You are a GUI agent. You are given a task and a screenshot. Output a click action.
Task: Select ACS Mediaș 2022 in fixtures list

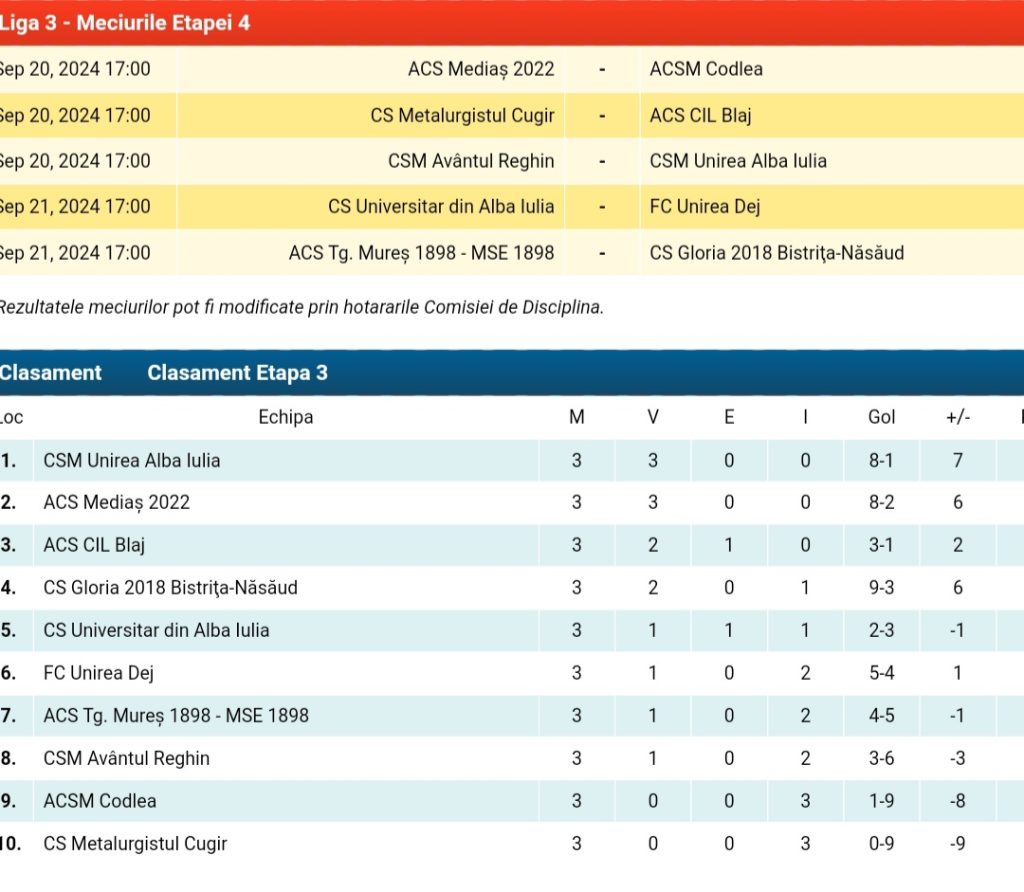tap(481, 69)
